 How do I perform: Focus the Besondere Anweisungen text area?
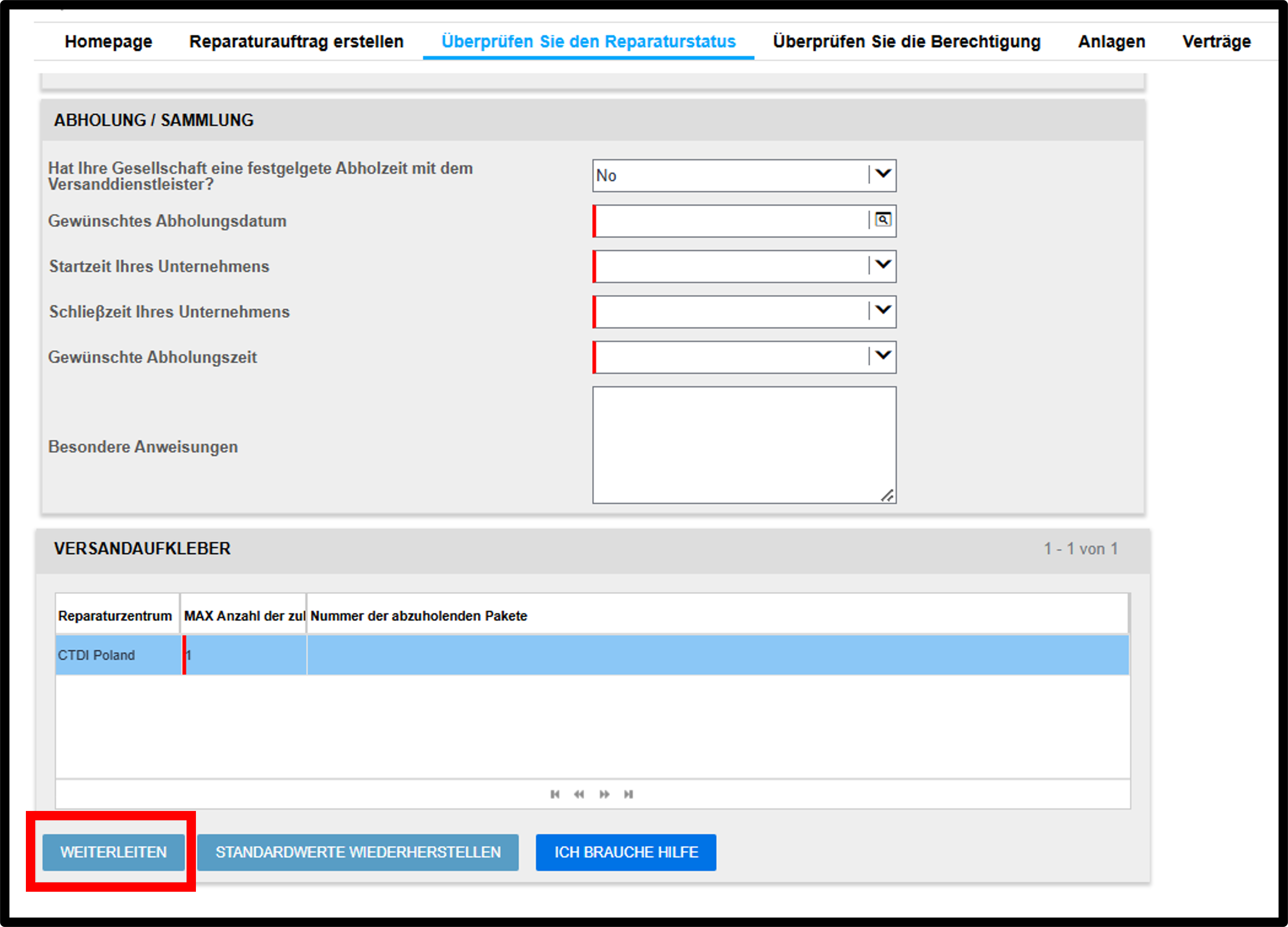[744, 445]
